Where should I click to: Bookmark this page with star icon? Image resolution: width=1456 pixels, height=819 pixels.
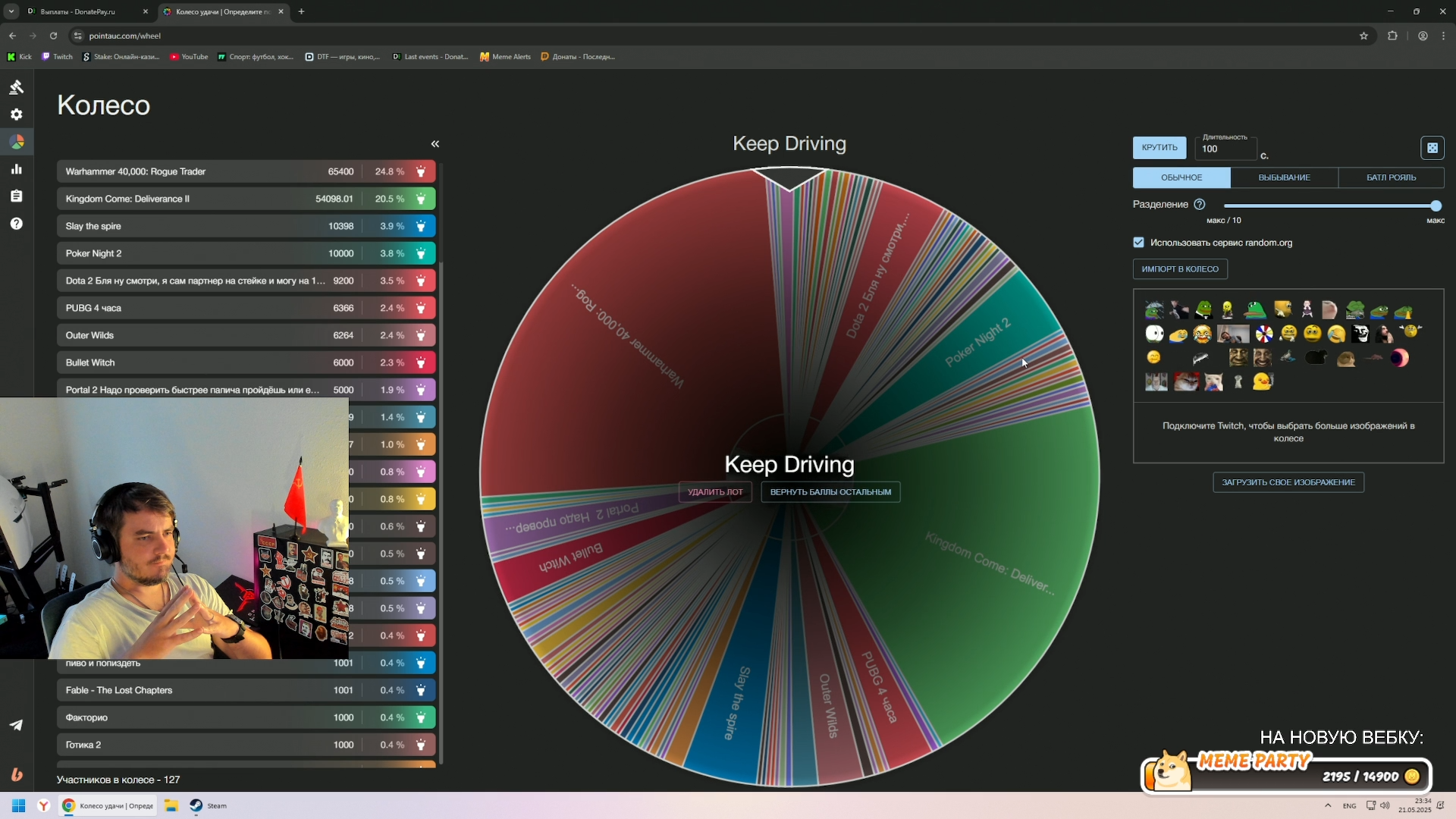1363,36
